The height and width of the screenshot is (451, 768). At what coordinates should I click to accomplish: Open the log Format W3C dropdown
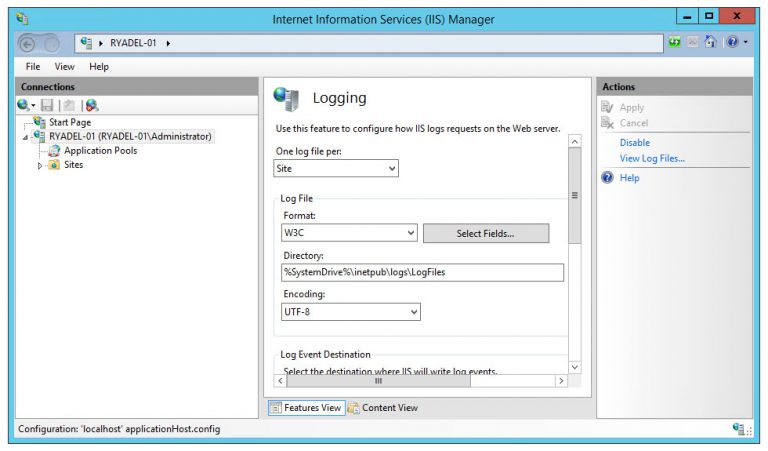click(350, 233)
